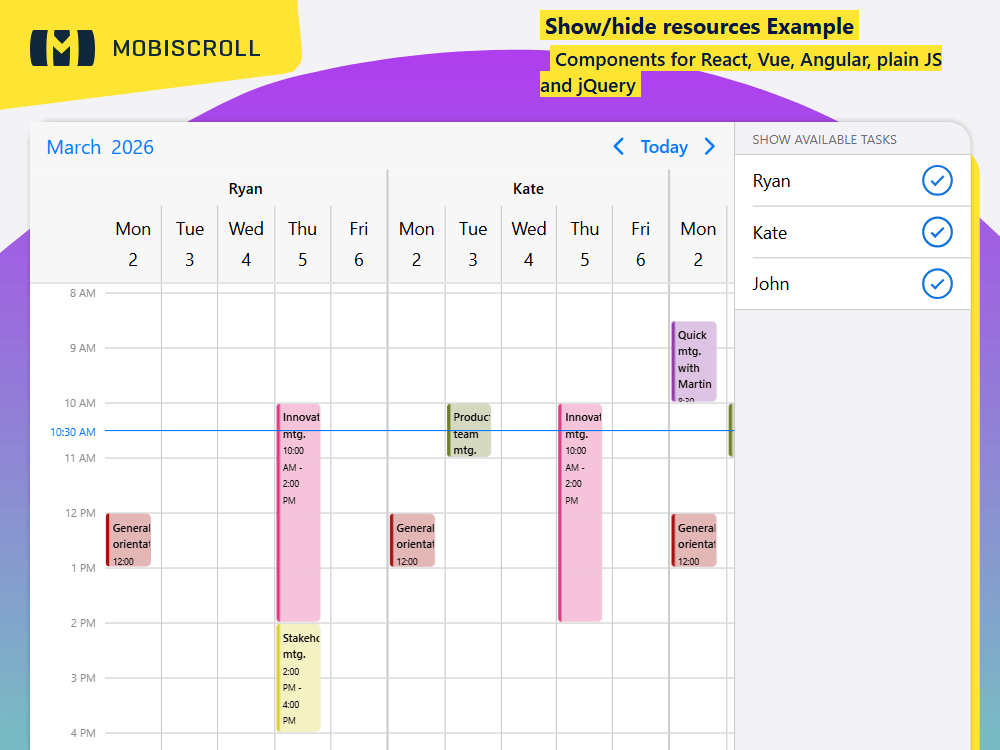
Task: Click the Mobiscroll logo icon
Action: (60, 46)
